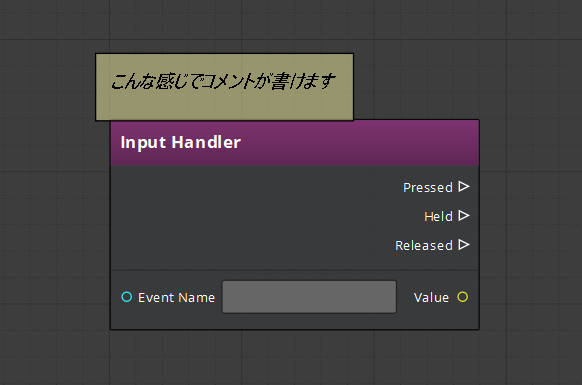
Task: Click the Held label text
Action: pos(438,216)
